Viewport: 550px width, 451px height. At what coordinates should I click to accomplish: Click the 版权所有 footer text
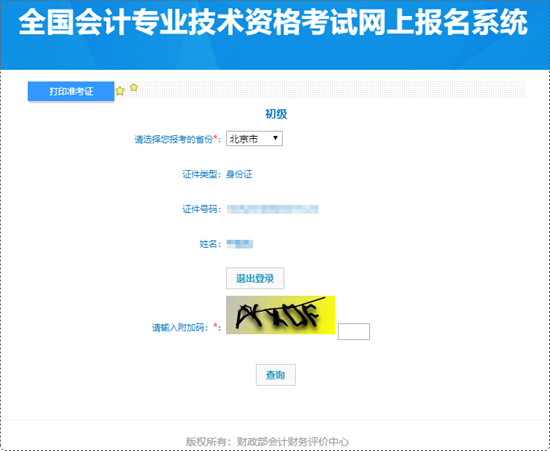pyautogui.click(x=267, y=442)
